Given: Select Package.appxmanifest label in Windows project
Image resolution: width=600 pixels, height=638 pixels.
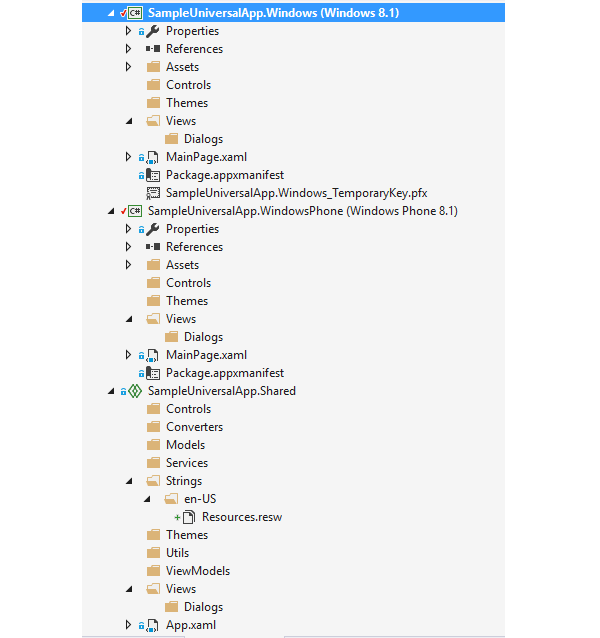Looking at the screenshot, I should (225, 175).
